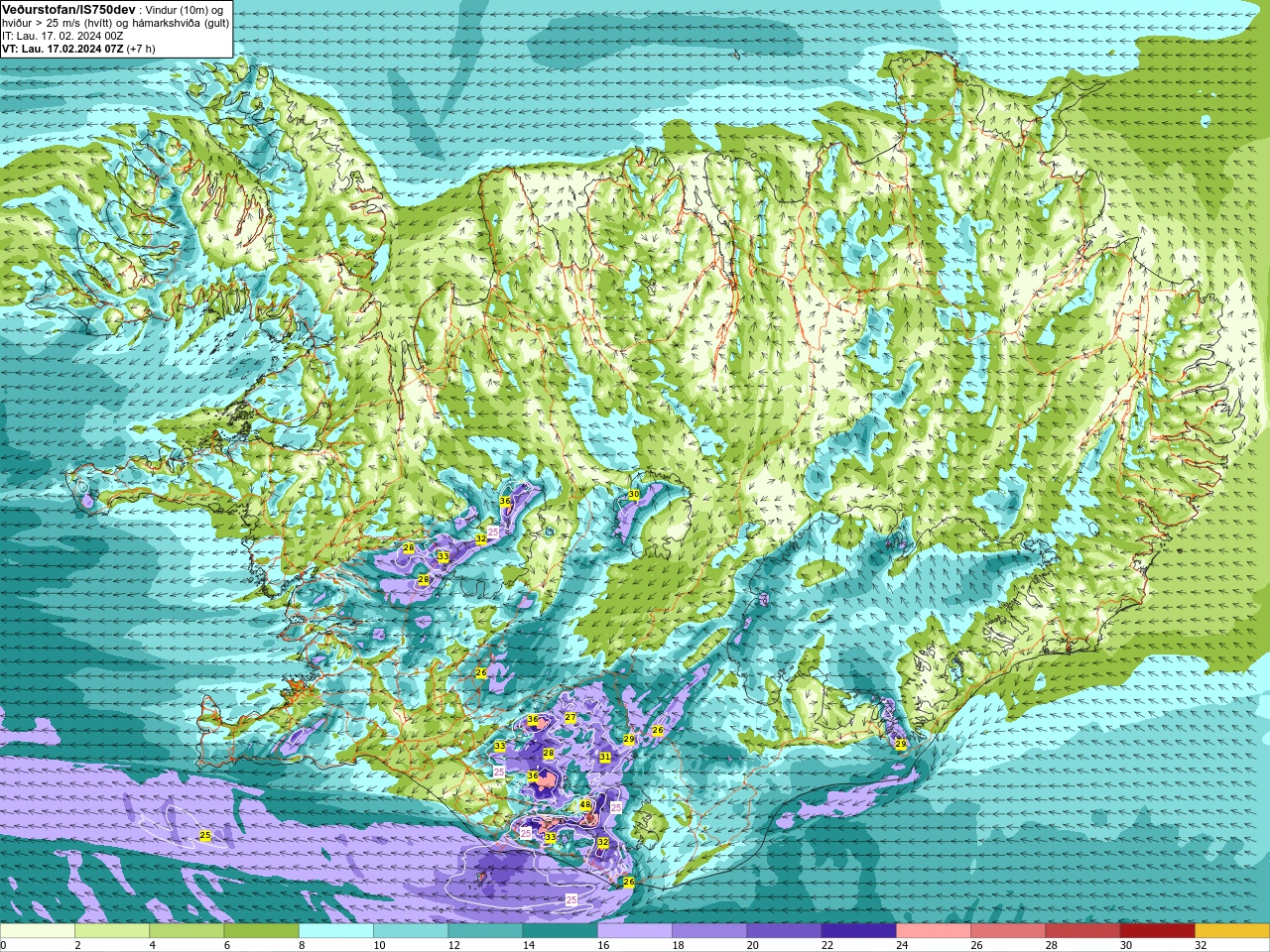Click the legend tick label 16
The image size is (1270, 952).
tap(603, 945)
